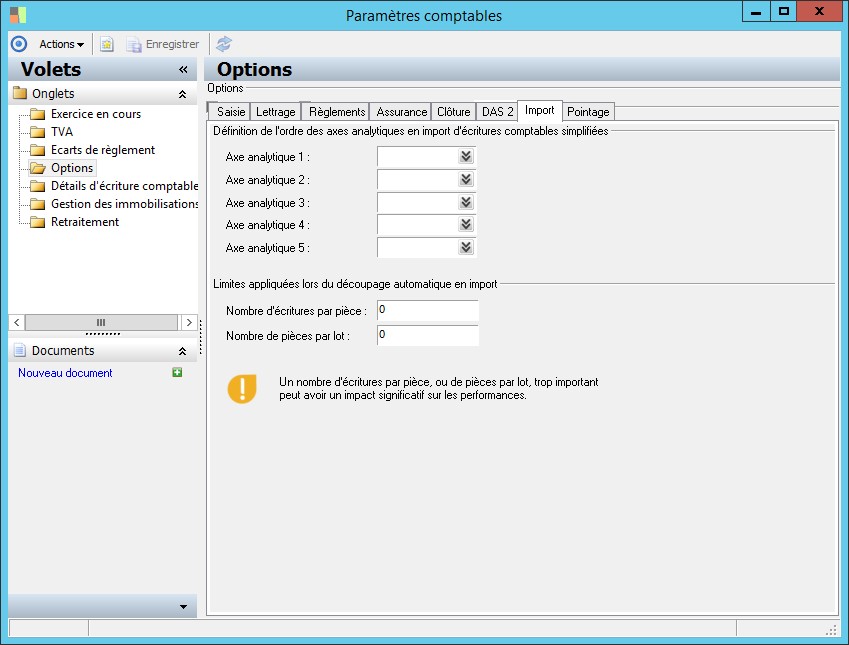Switch to the Règlements tab

click(335, 112)
